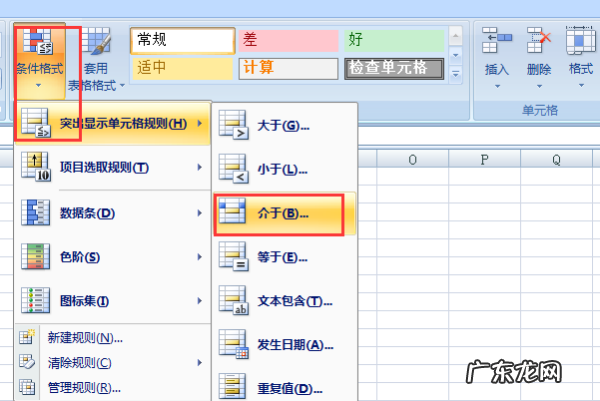The image size is (600, 401).
Task: Open dropdown arrow under 格式 cell button
Action: click(x=581, y=85)
